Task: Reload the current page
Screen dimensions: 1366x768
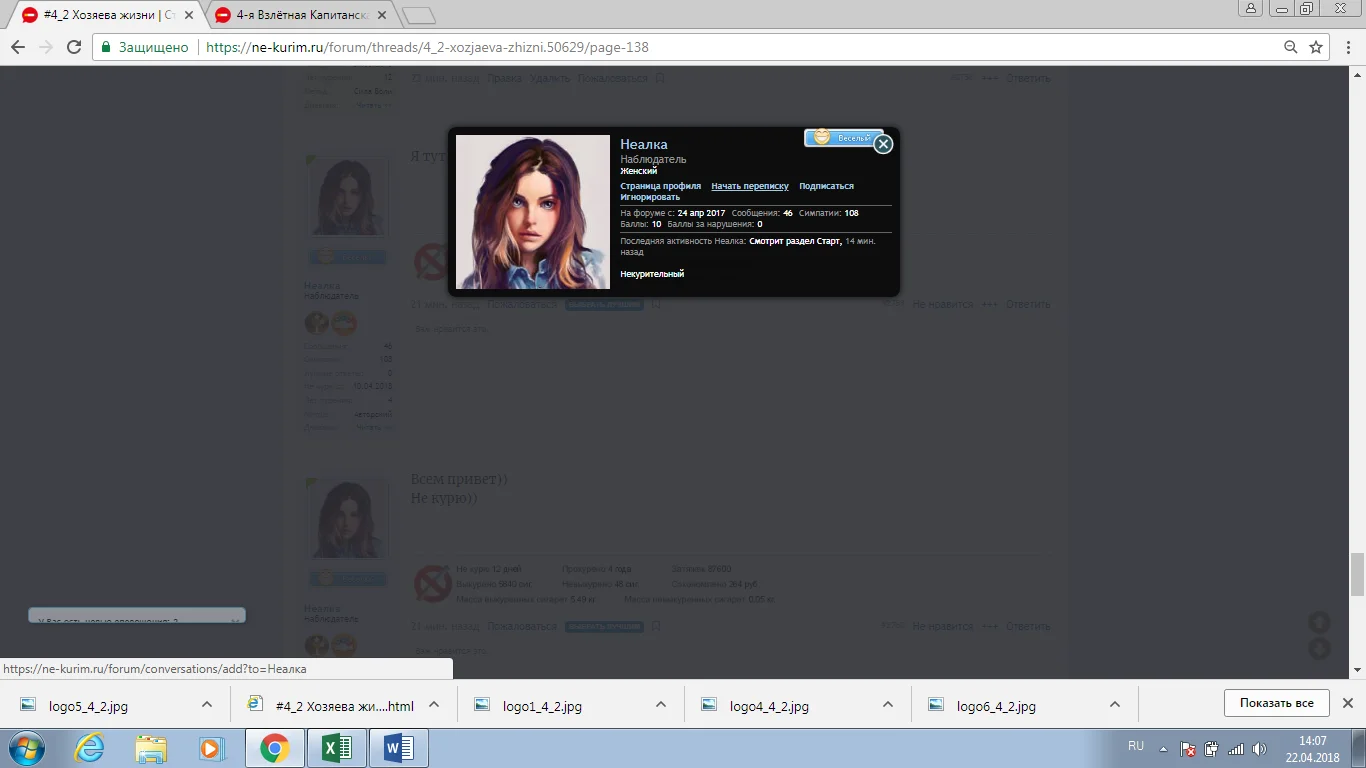Action: [x=74, y=47]
